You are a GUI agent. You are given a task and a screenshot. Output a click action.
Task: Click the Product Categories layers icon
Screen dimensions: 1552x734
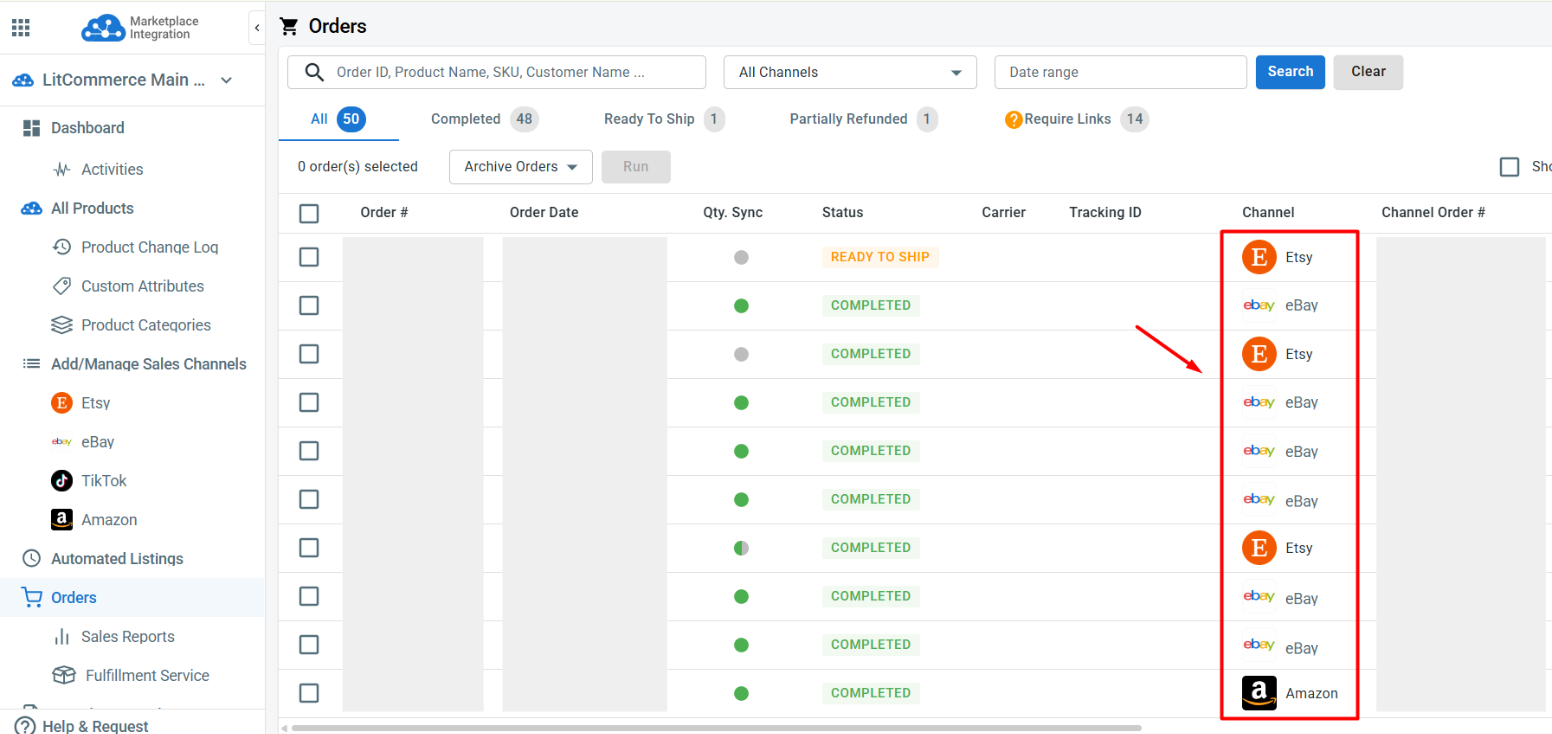62,325
